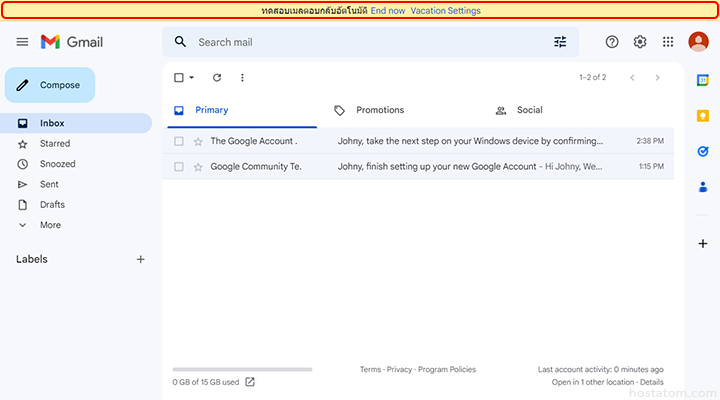Open the Settings gear icon
Viewport: 720px width, 400px height.
tap(640, 42)
